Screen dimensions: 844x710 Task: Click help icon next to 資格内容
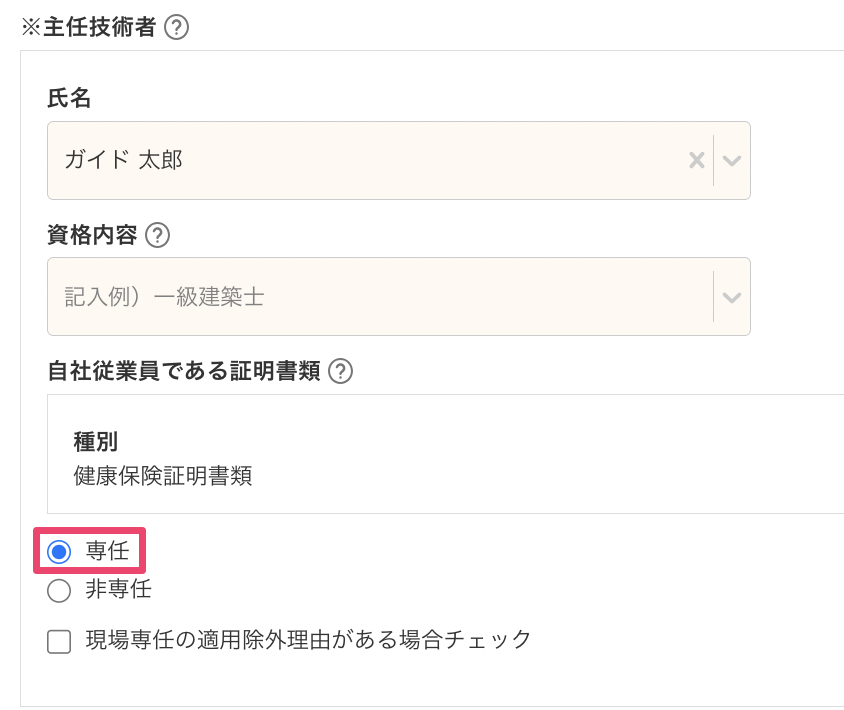coord(157,235)
